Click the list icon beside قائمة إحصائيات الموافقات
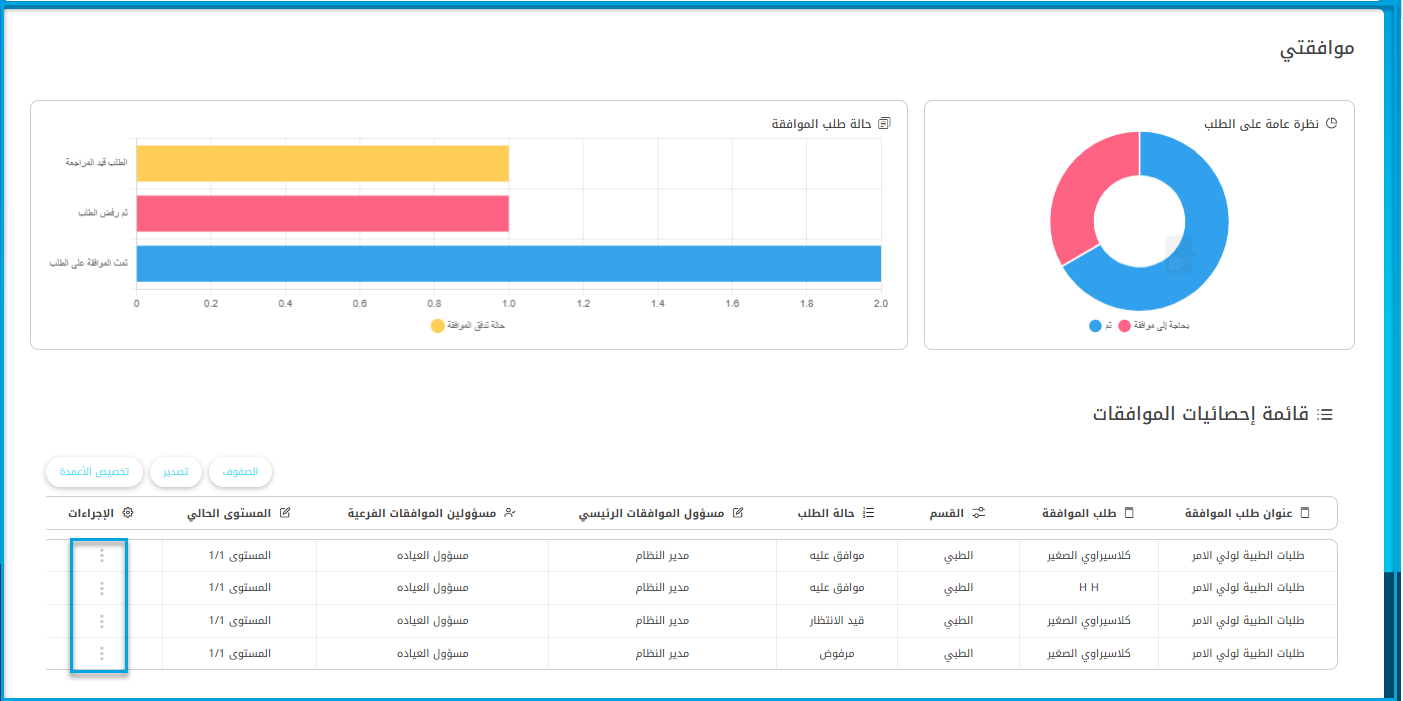Viewport: 1403px width, 701px height. tap(1326, 414)
